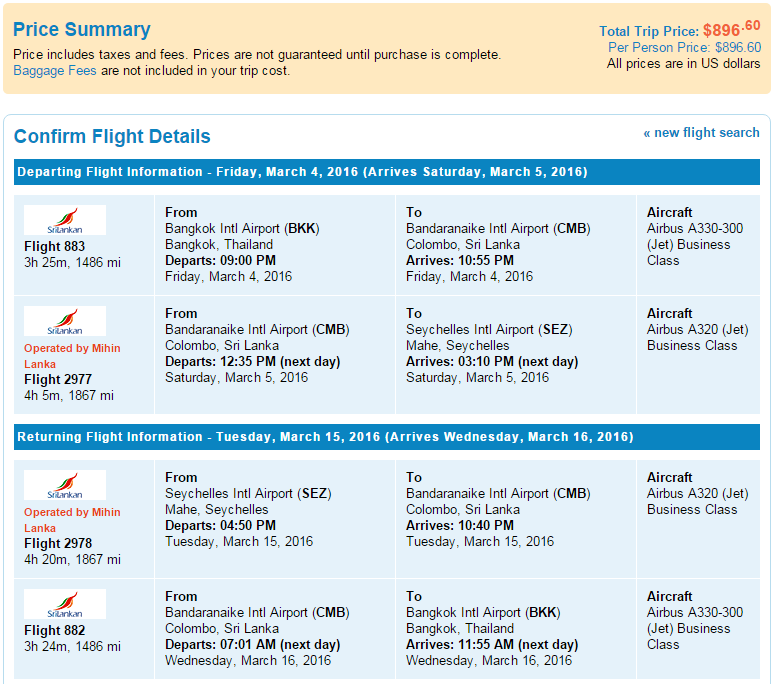The width and height of the screenshot is (775, 684).
Task: Select the Returning Flight Information header
Action: tap(387, 437)
